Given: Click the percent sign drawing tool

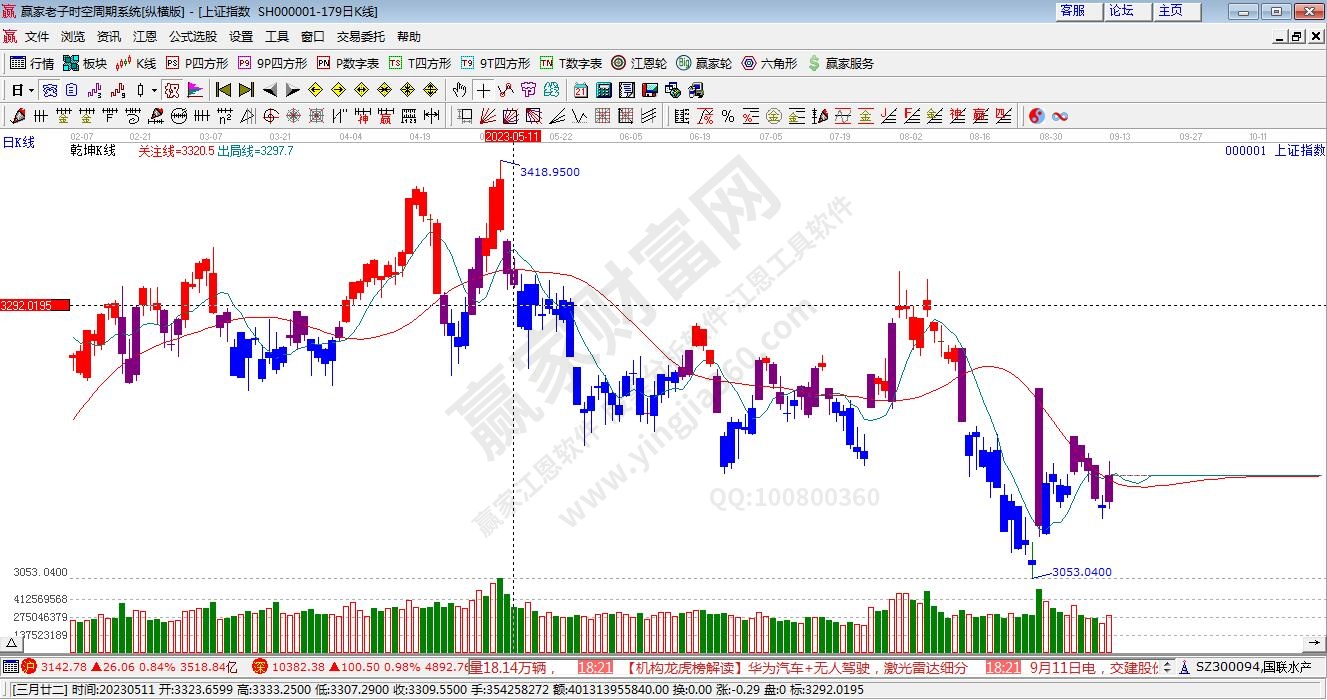Looking at the screenshot, I should 727,116.
